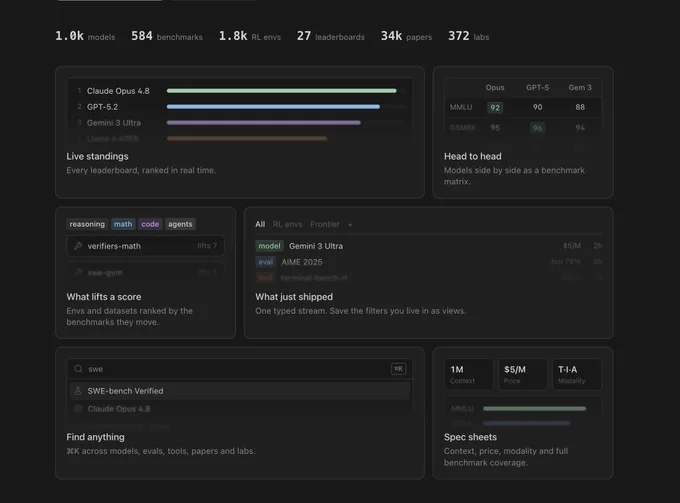
Task: Click the 88 MMLU Gem 3 cell
Action: (x=580, y=107)
